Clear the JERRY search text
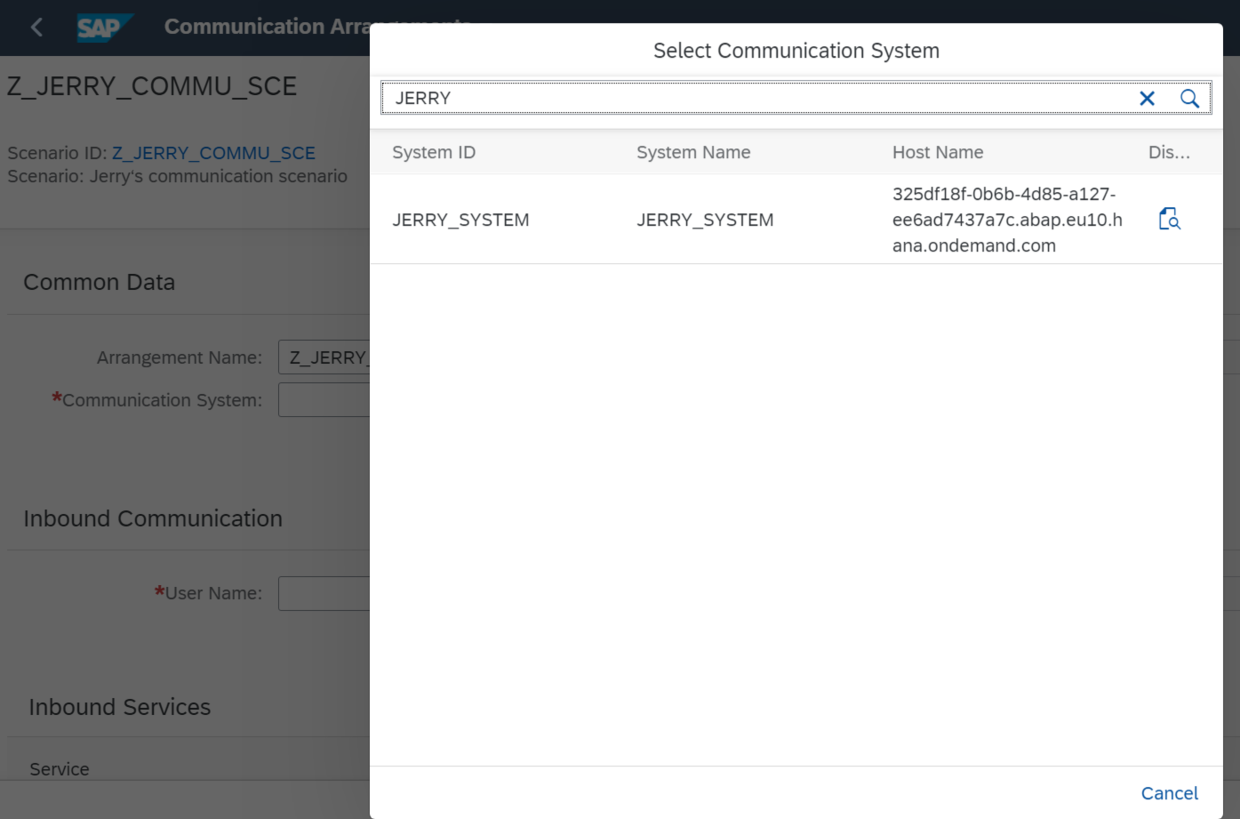The height and width of the screenshot is (819, 1240). click(x=1147, y=98)
